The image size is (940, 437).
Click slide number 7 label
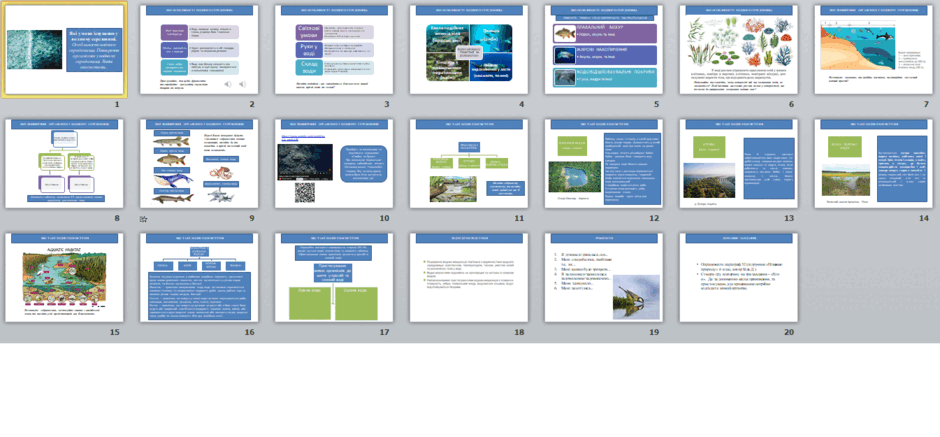click(927, 104)
